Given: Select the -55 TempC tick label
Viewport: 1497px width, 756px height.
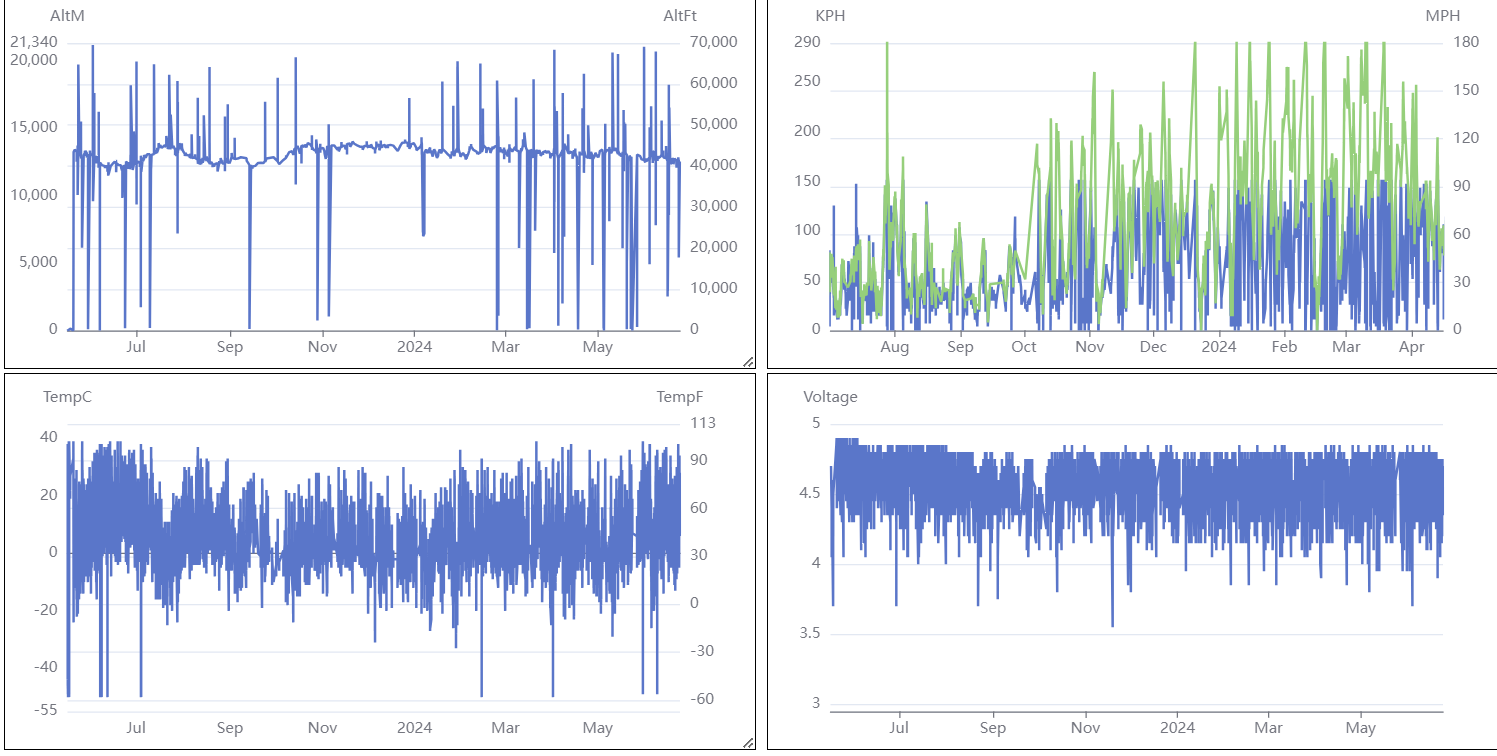Looking at the screenshot, I should coord(46,709).
